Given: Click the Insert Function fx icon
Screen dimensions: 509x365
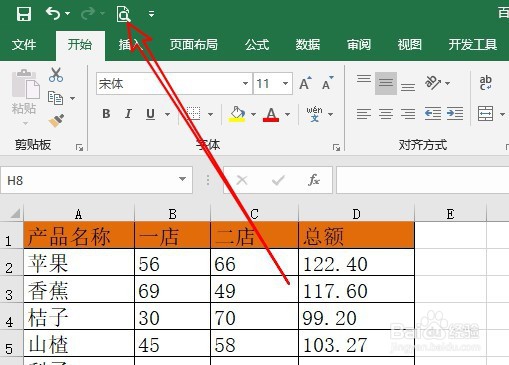Looking at the screenshot, I should click(314, 180).
